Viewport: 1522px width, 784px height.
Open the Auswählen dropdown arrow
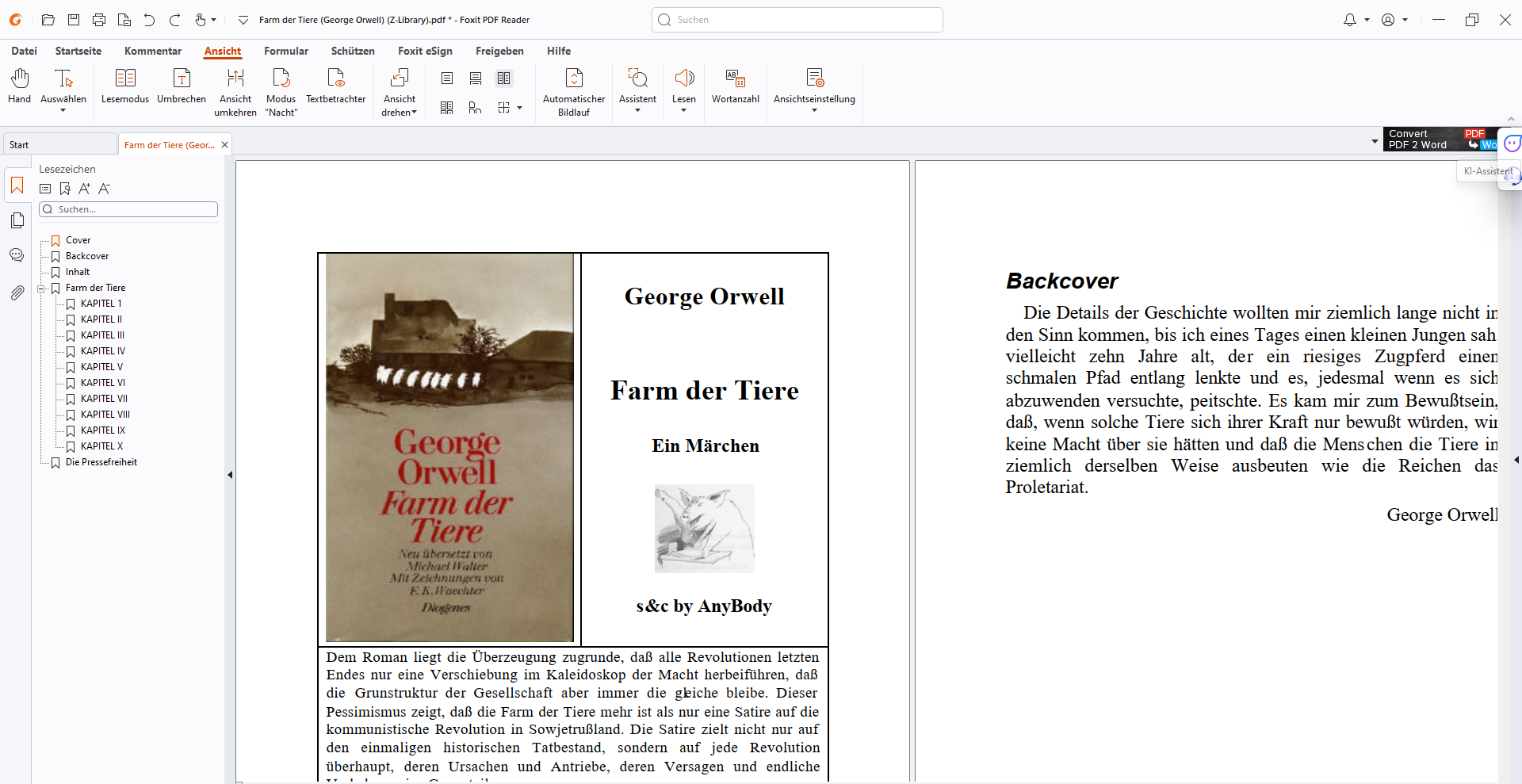coord(63,111)
